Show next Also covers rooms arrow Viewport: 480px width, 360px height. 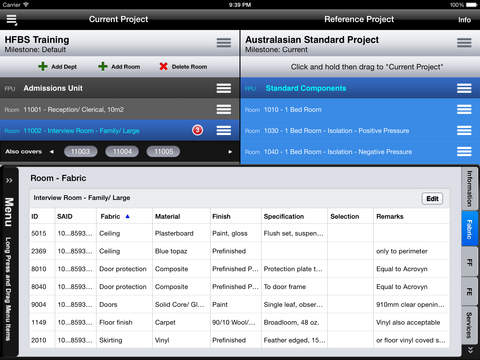[230, 152]
